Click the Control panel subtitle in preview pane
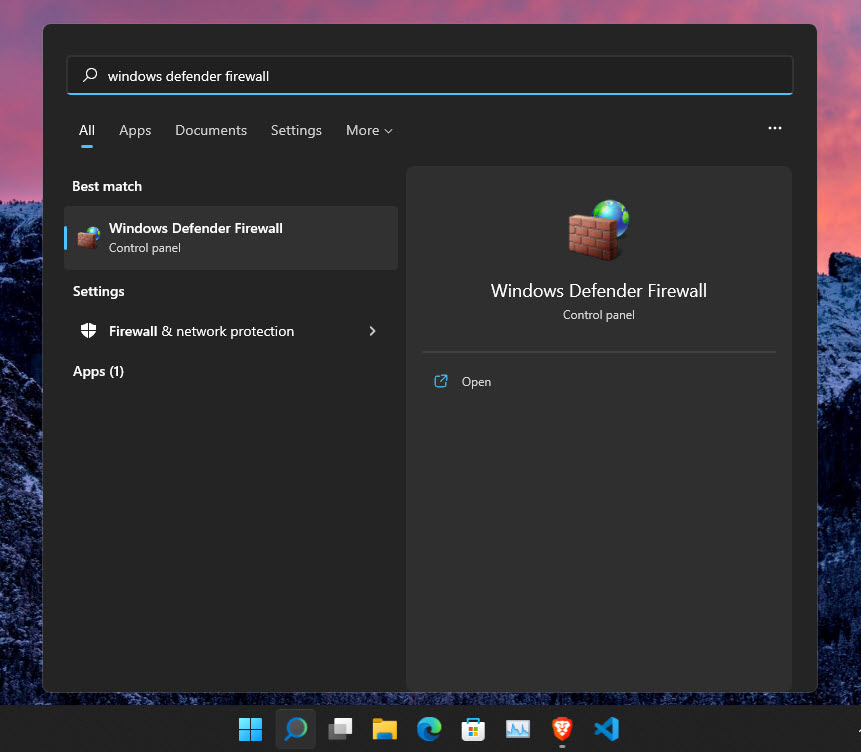 pyautogui.click(x=599, y=315)
